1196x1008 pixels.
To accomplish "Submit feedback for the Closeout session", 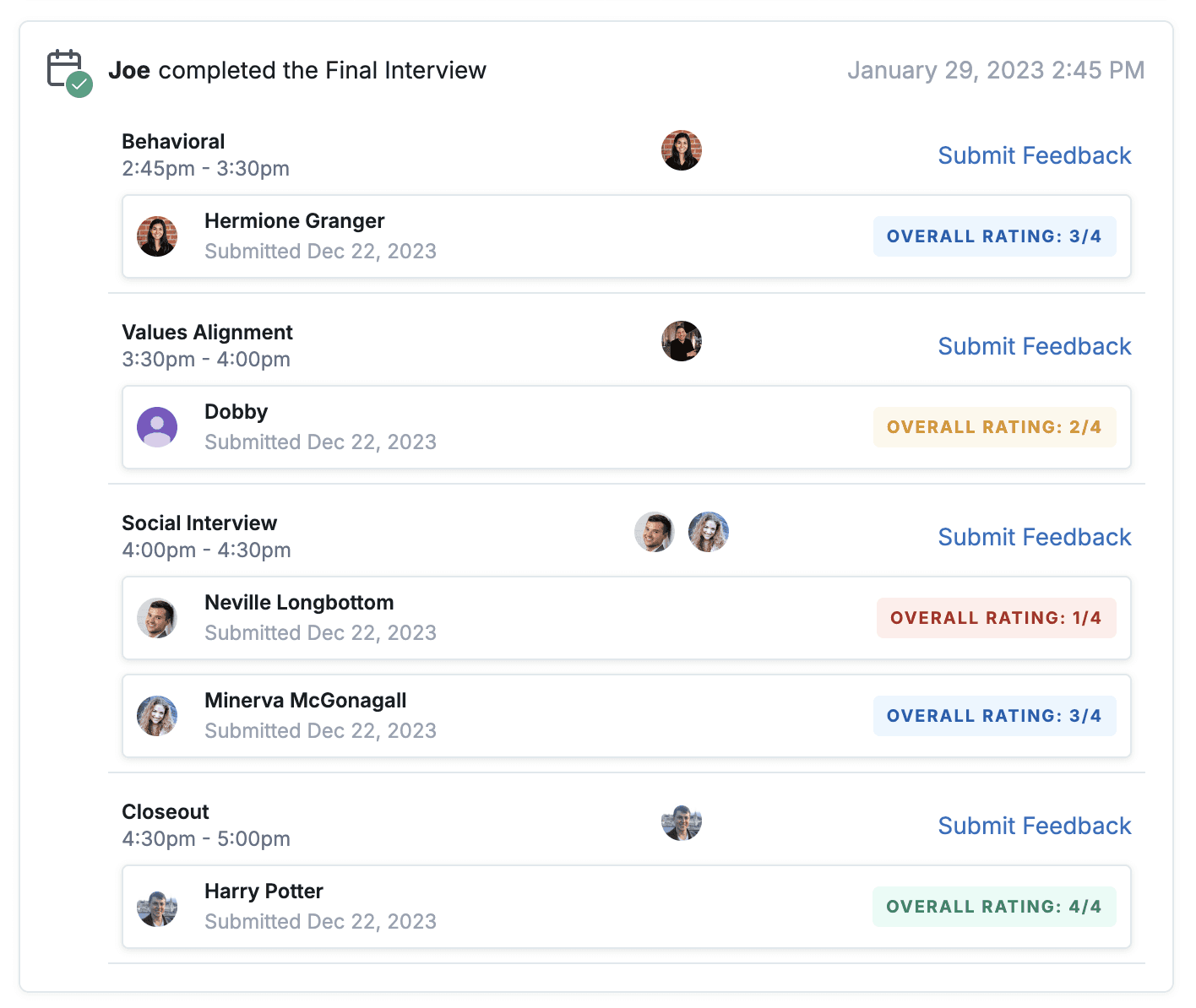I will tap(1034, 826).
